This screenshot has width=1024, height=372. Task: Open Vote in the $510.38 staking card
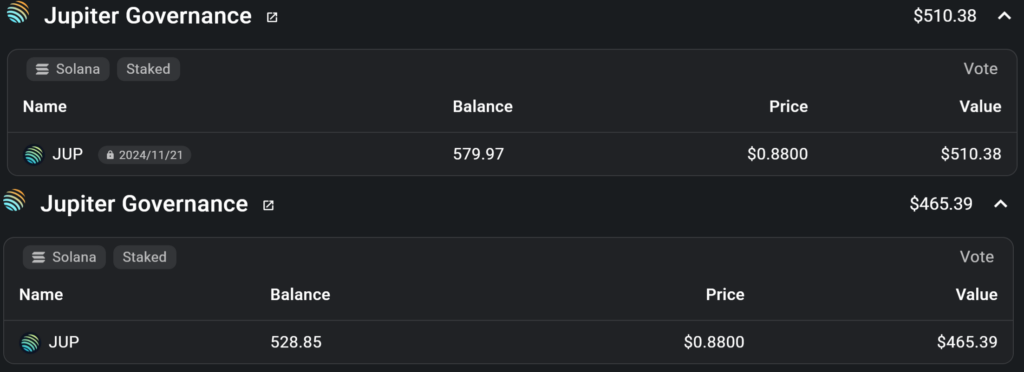coord(980,69)
